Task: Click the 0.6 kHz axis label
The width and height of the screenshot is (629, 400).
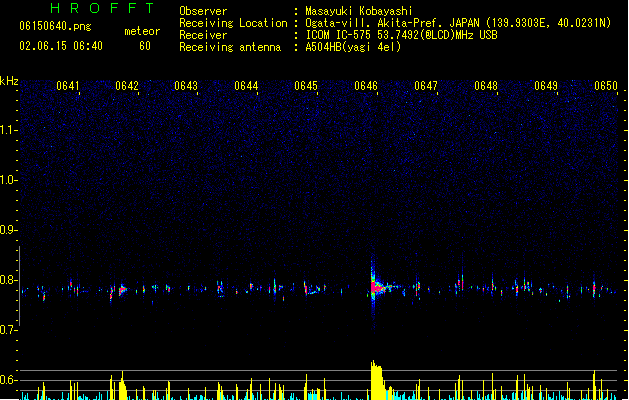Action: click(8, 380)
